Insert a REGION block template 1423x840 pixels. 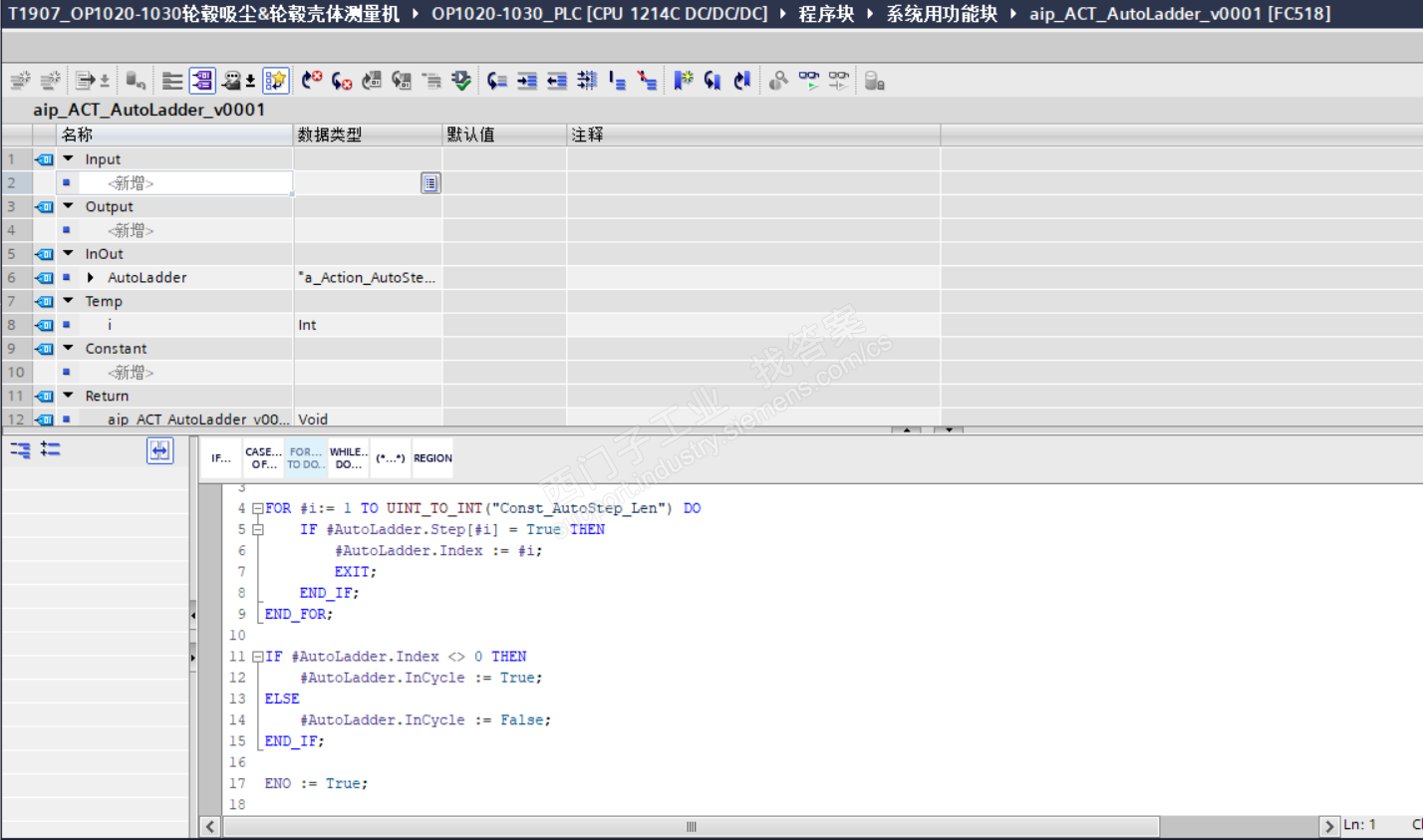tap(432, 458)
